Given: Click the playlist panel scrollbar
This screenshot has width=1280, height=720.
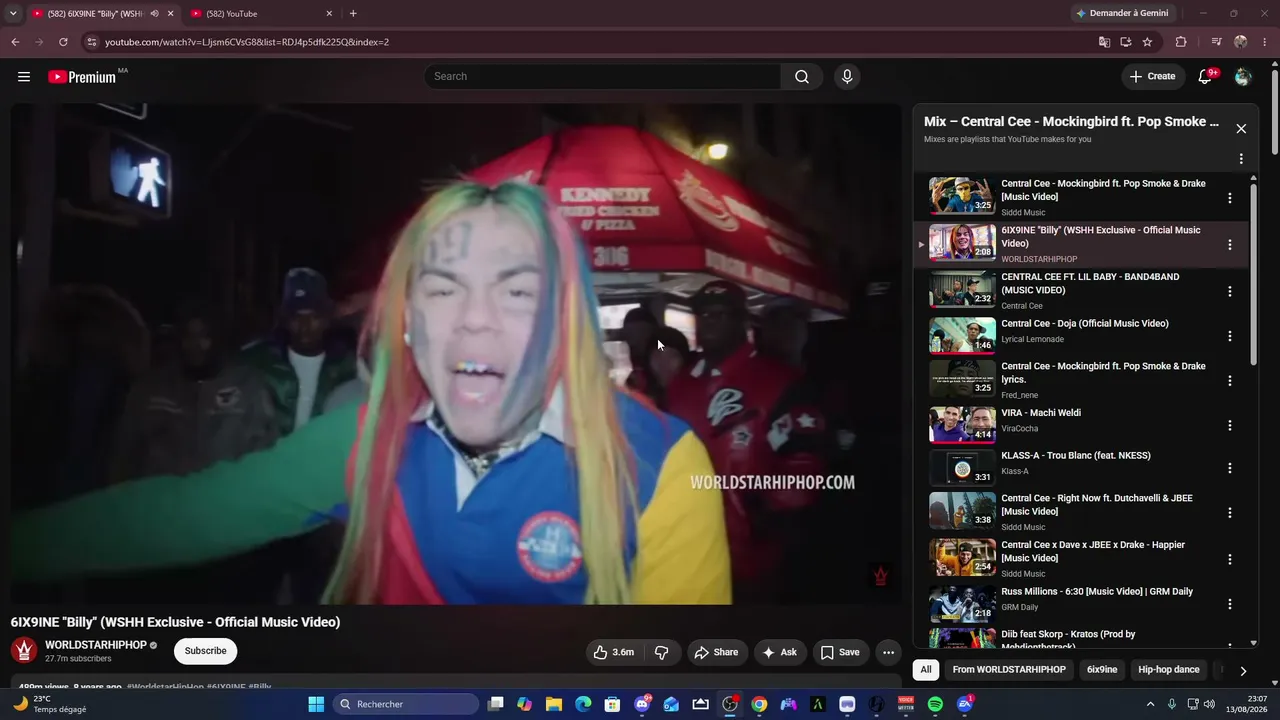Looking at the screenshot, I should [x=1254, y=273].
